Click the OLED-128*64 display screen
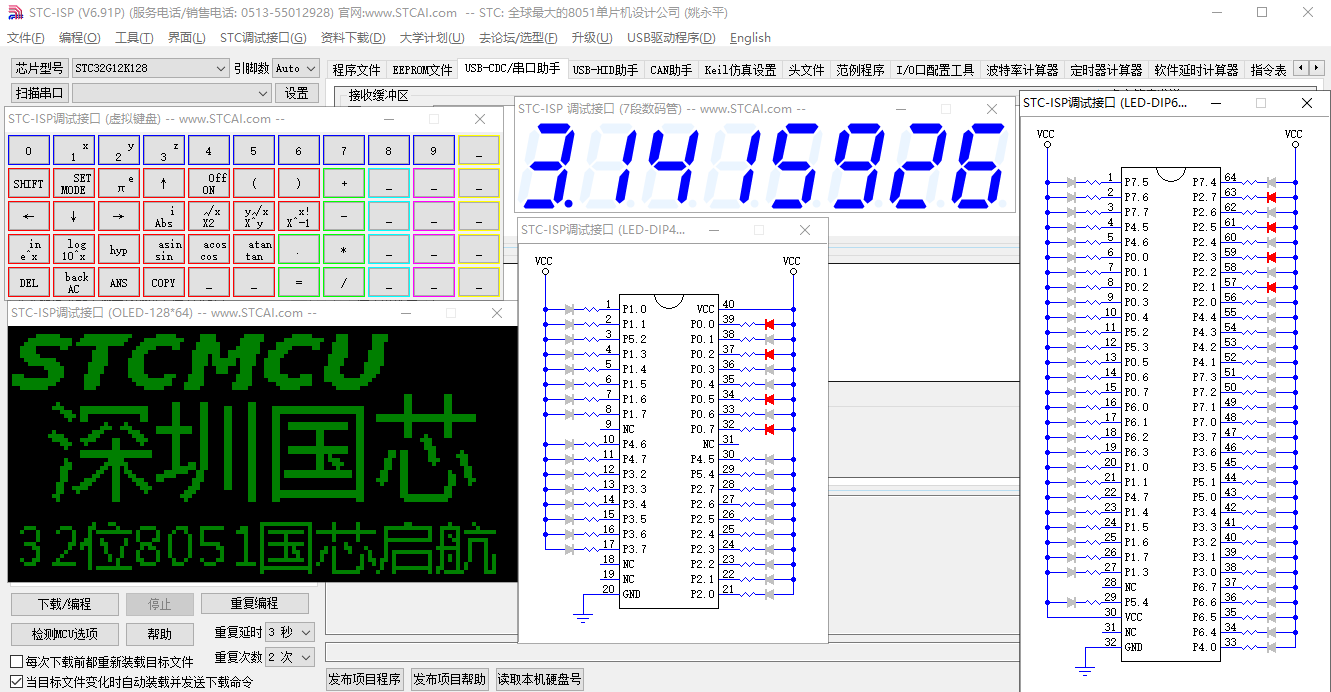 (262, 453)
